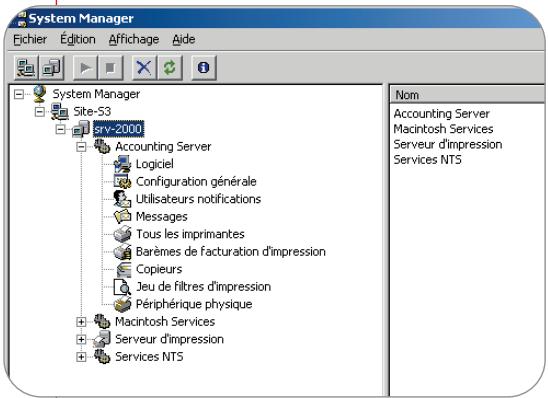Select Macintosh Services in the right list
This screenshot has height=398, width=548.
[443, 129]
